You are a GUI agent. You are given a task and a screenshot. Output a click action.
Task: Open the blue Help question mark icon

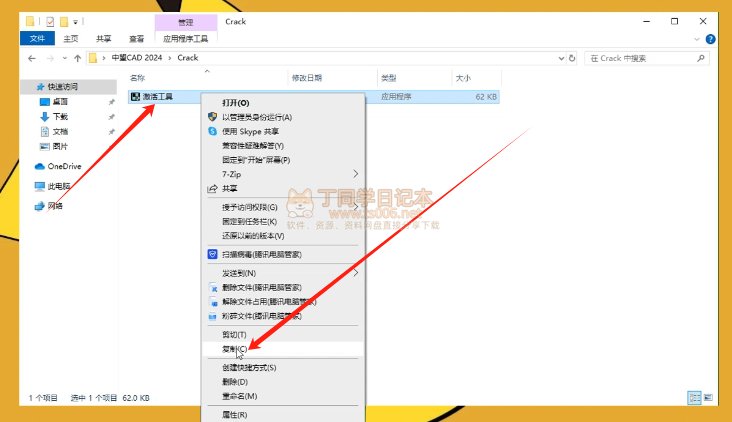point(710,39)
